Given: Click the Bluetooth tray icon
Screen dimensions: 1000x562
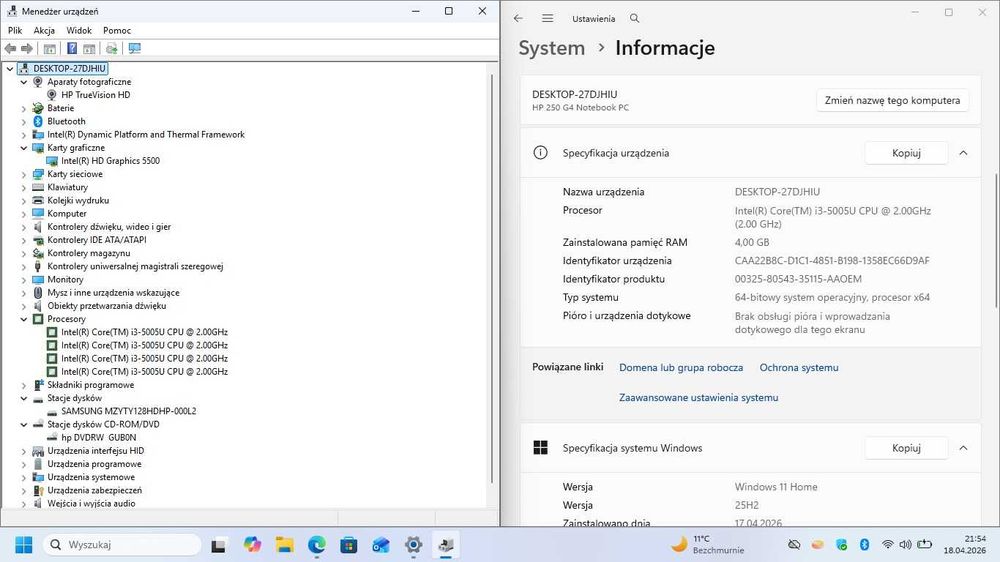Looking at the screenshot, I should pos(864,544).
